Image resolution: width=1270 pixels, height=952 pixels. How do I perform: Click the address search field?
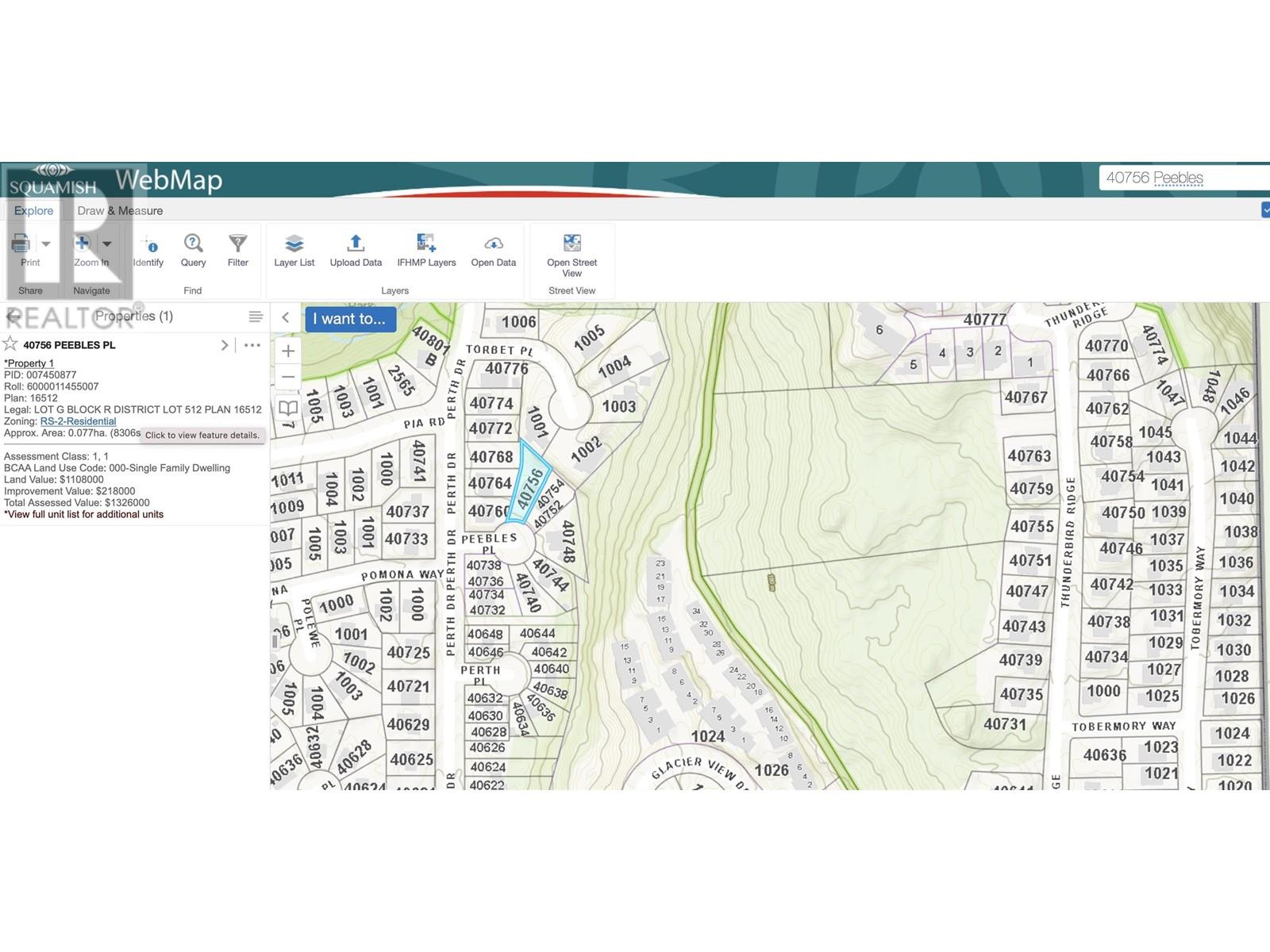point(1183,178)
